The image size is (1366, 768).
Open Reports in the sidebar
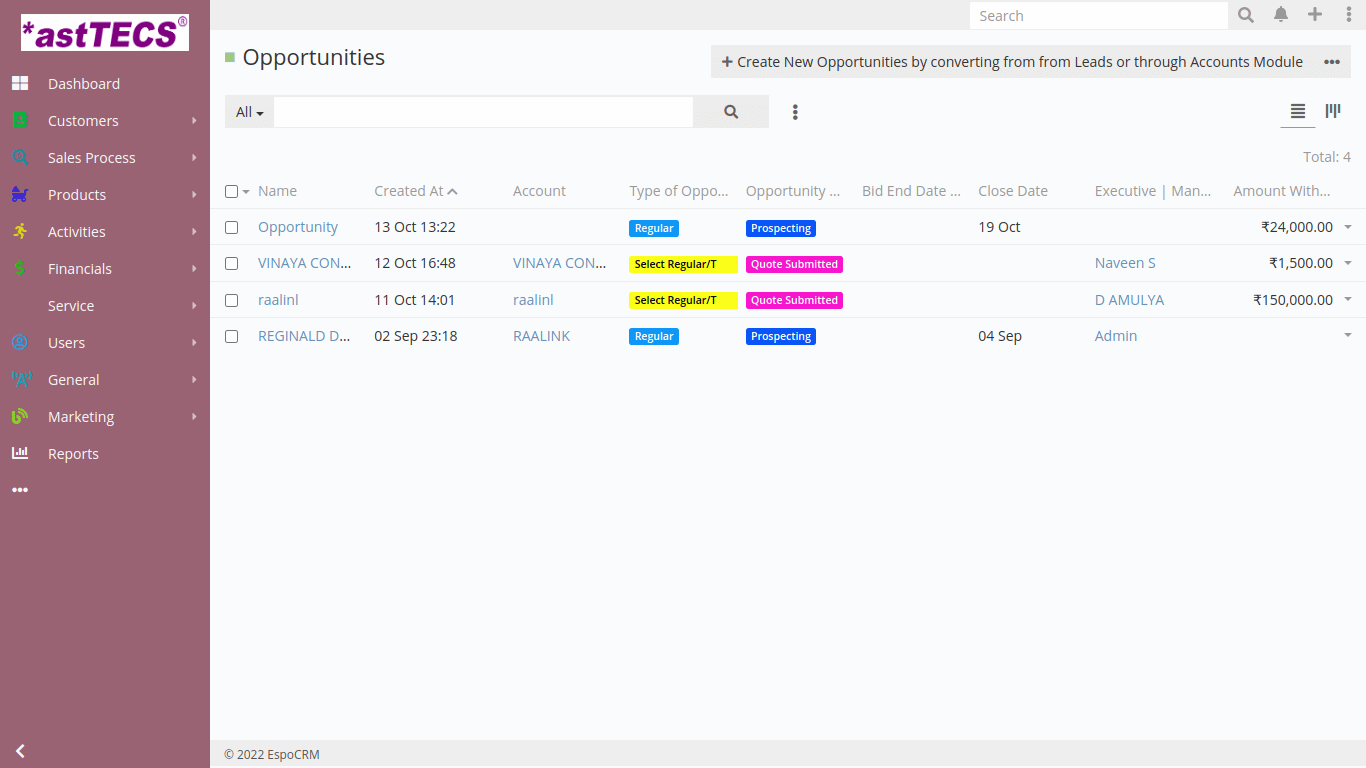pyautogui.click(x=73, y=454)
